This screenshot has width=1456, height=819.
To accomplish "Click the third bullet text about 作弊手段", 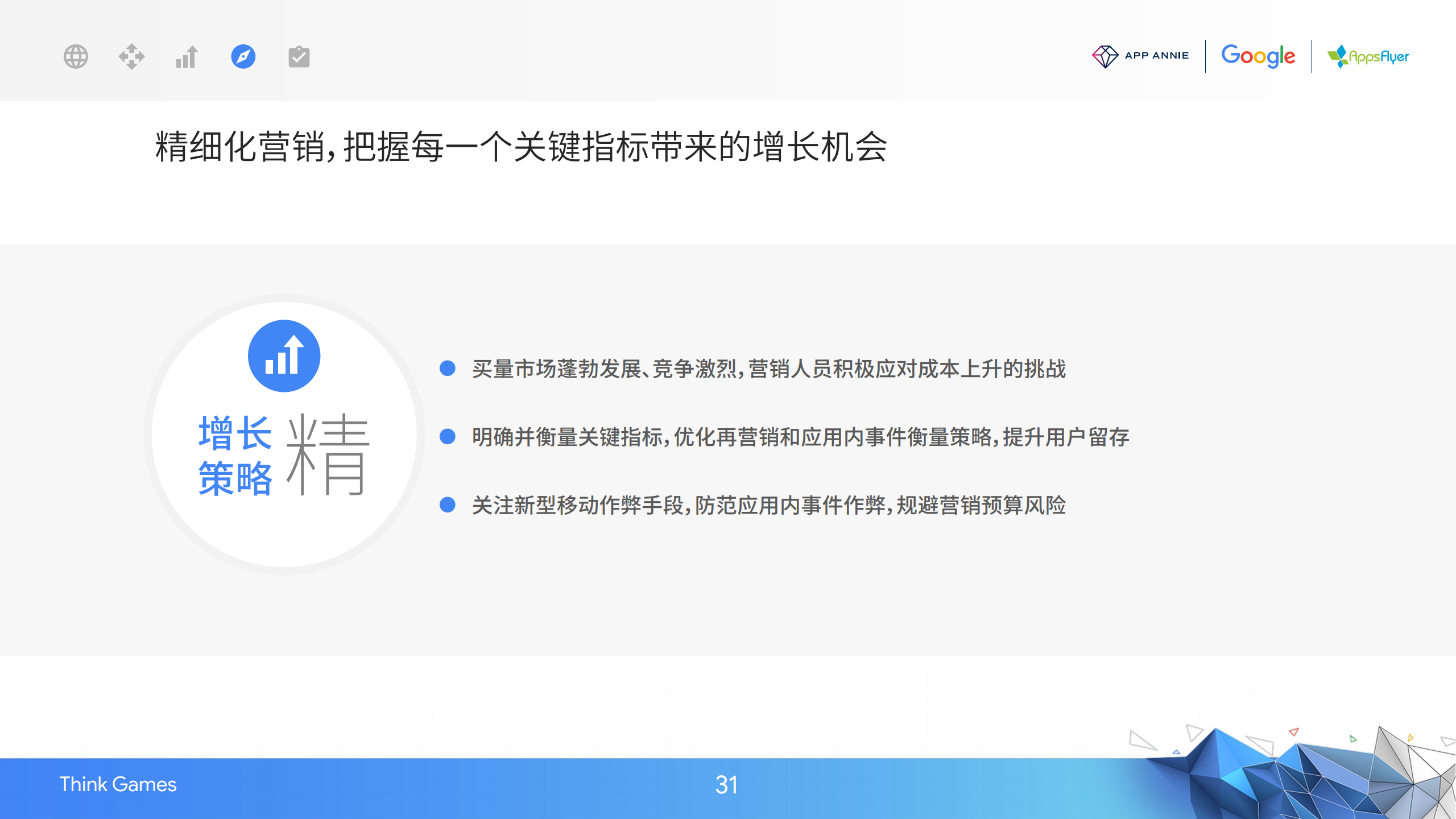I will pos(768,506).
